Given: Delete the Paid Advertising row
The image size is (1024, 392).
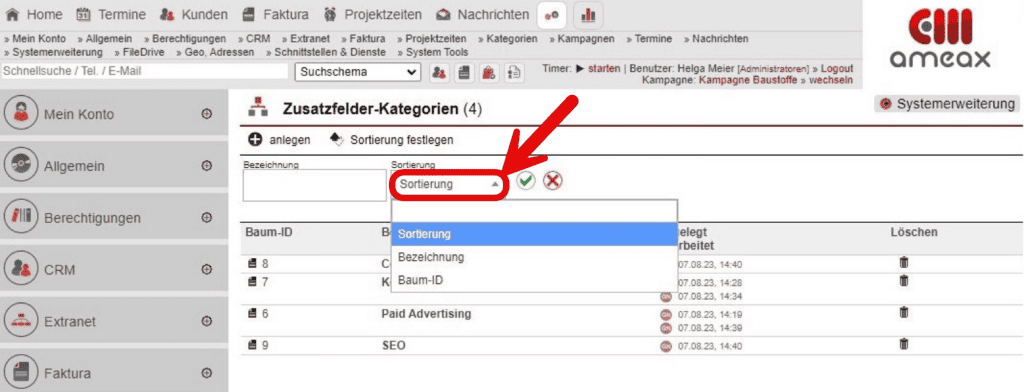Looking at the screenshot, I should pyautogui.click(x=904, y=312).
